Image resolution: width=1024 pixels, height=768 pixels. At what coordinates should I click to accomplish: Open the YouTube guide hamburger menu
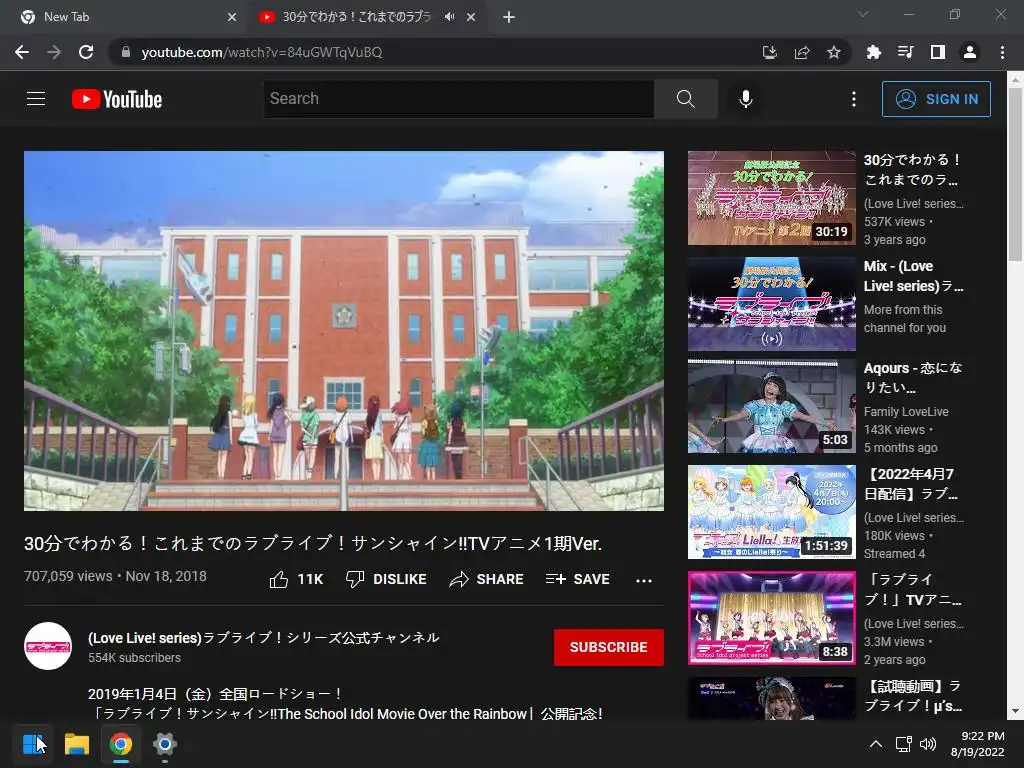tap(36, 99)
